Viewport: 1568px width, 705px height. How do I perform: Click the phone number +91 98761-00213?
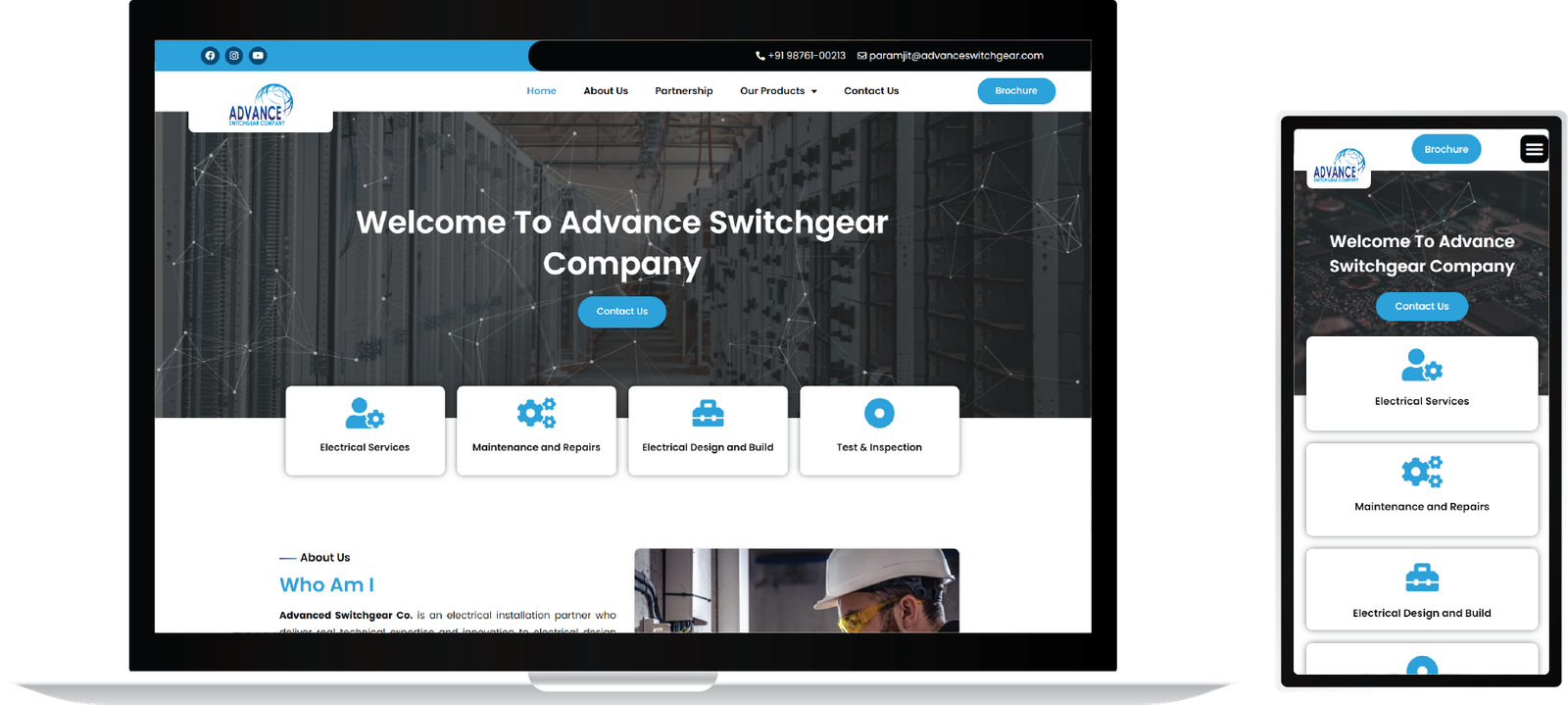pos(801,56)
